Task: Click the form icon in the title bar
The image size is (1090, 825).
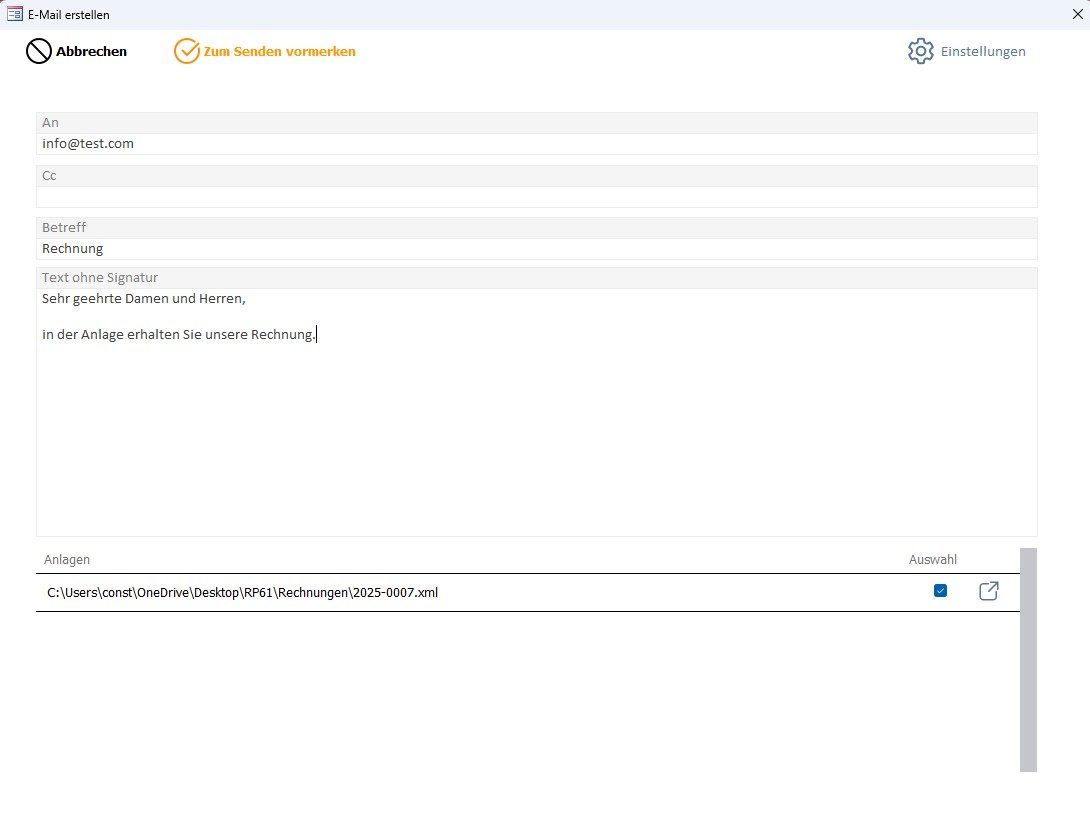Action: pos(15,14)
